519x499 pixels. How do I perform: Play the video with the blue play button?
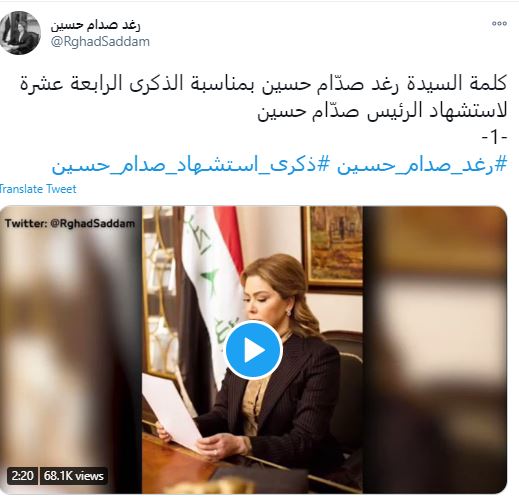point(254,350)
